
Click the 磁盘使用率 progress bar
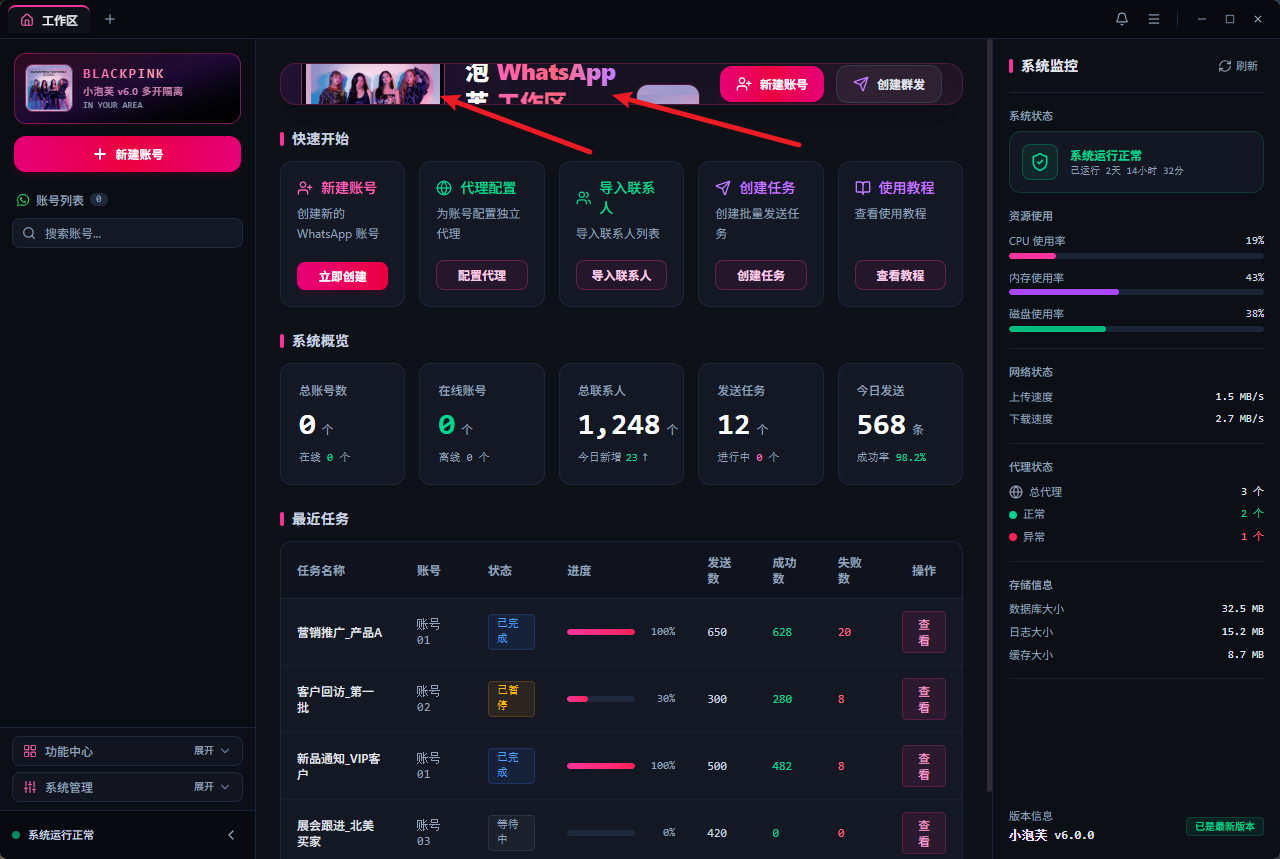click(x=1136, y=328)
